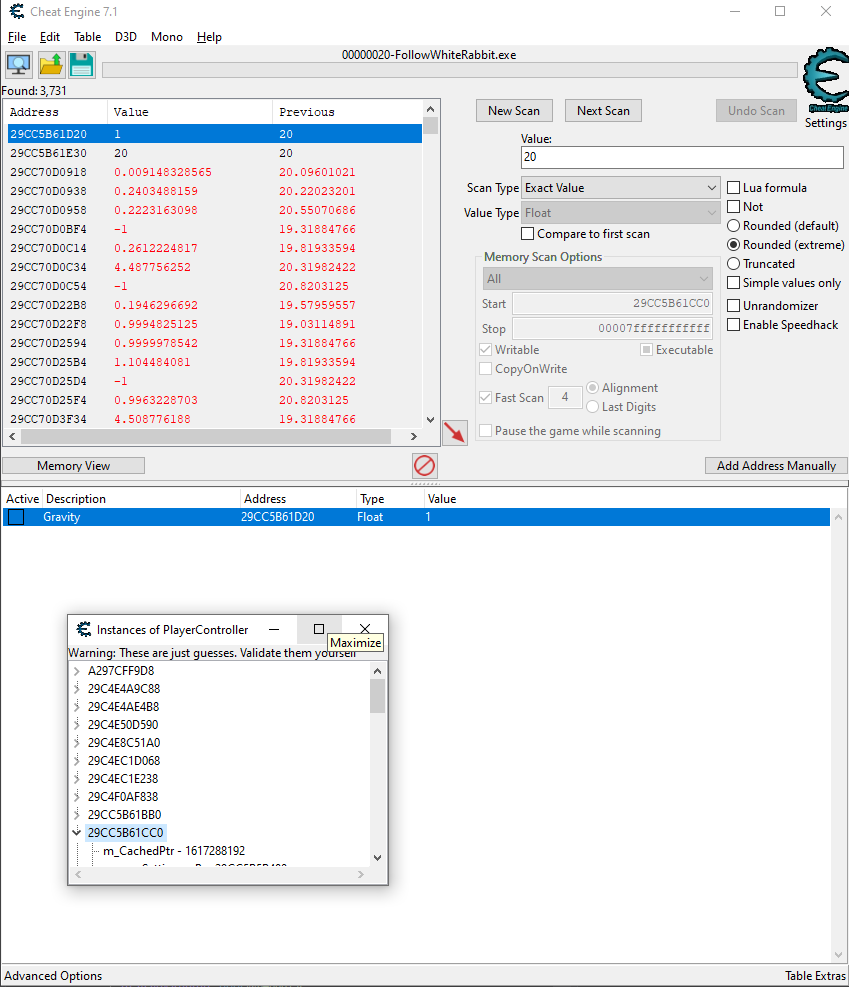Click the Next Scan button
The height and width of the screenshot is (987, 849).
603,111
